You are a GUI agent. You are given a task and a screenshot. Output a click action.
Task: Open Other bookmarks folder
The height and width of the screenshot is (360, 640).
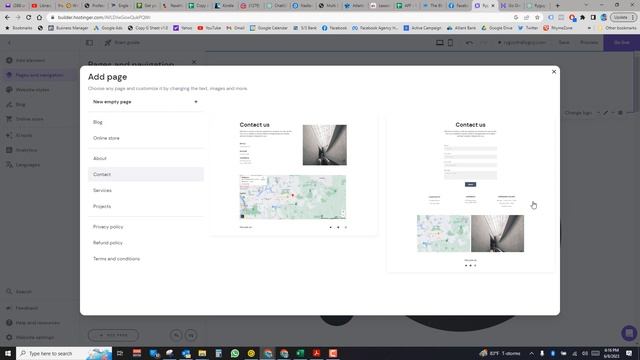[617, 28]
